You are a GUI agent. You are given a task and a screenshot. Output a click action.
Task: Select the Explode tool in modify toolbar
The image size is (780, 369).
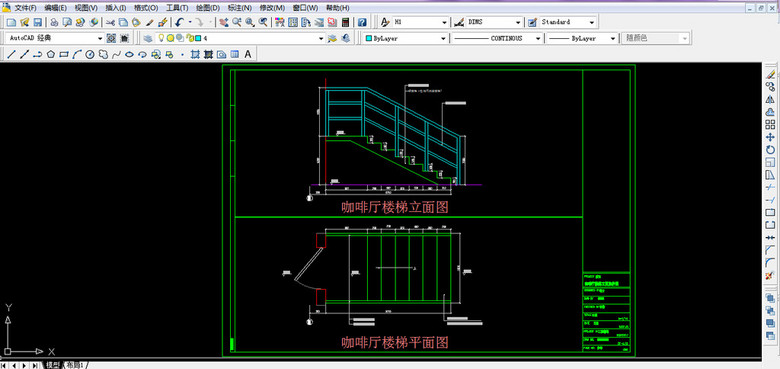pos(770,275)
